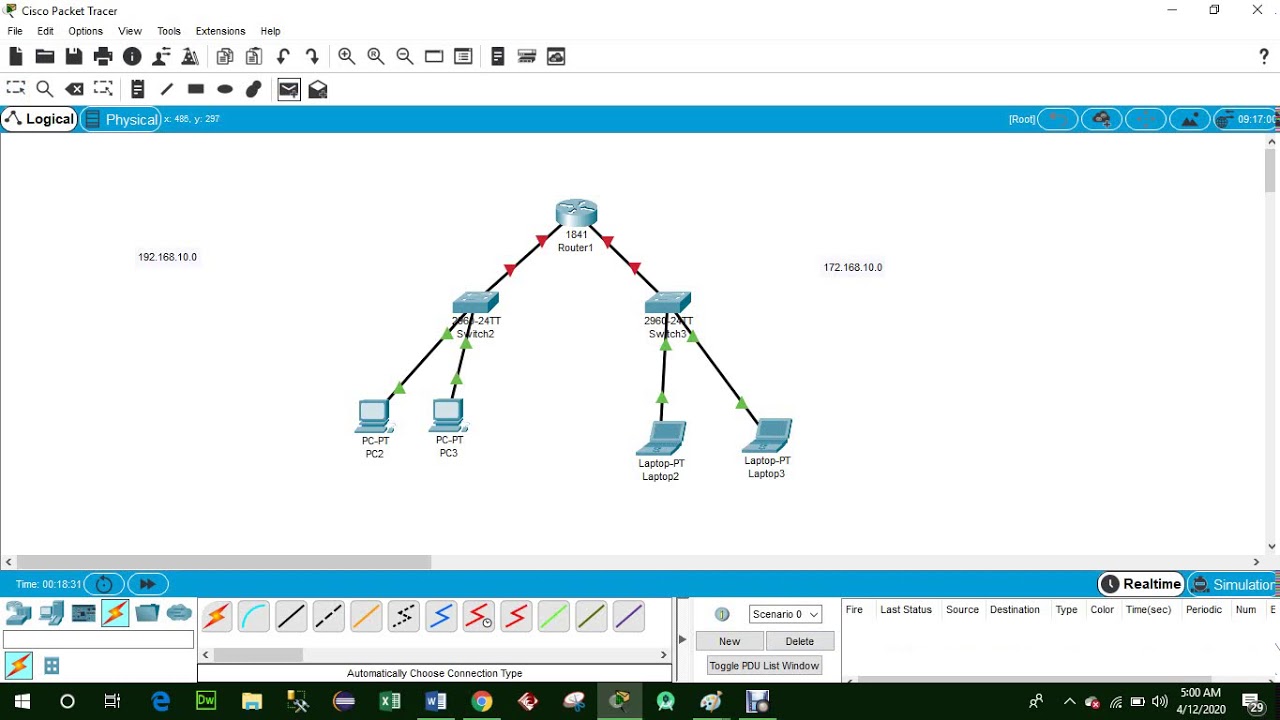Click the 192.168.10.0 note label
Image resolution: width=1280 pixels, height=720 pixels.
[167, 257]
